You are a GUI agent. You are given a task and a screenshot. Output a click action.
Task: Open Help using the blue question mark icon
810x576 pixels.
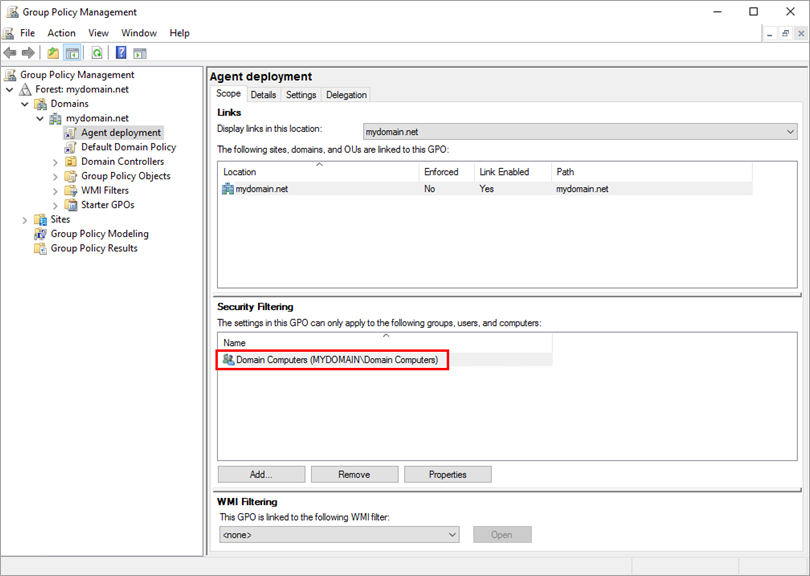(x=119, y=53)
